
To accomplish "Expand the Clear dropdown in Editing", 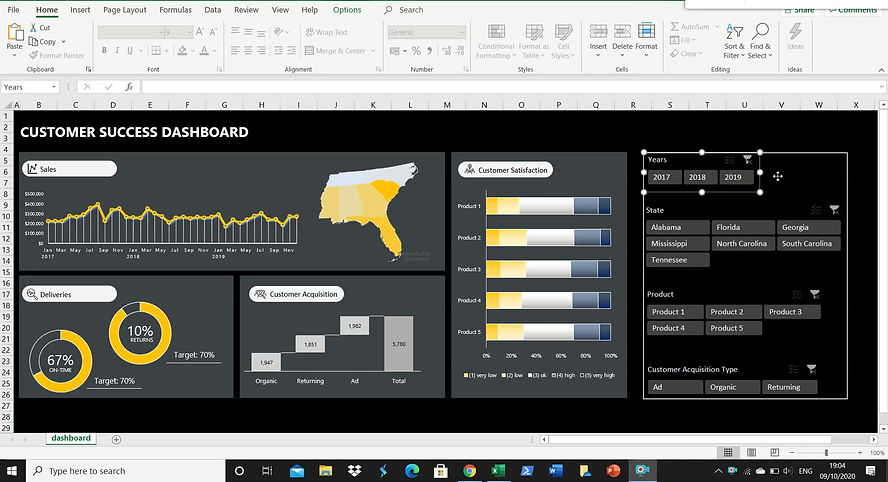I will [701, 54].
